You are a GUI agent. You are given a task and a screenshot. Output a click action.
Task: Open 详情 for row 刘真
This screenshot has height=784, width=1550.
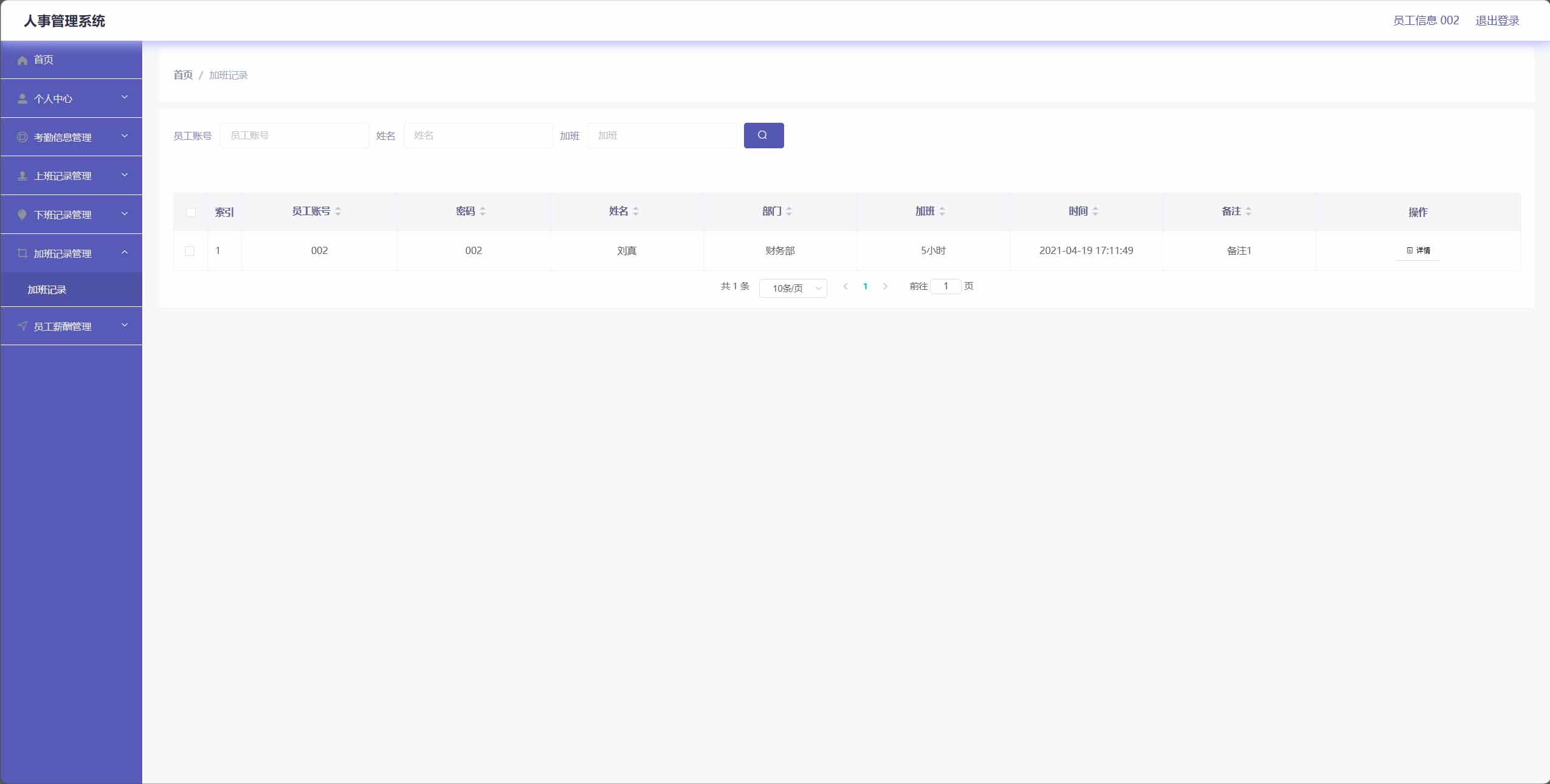click(1417, 250)
